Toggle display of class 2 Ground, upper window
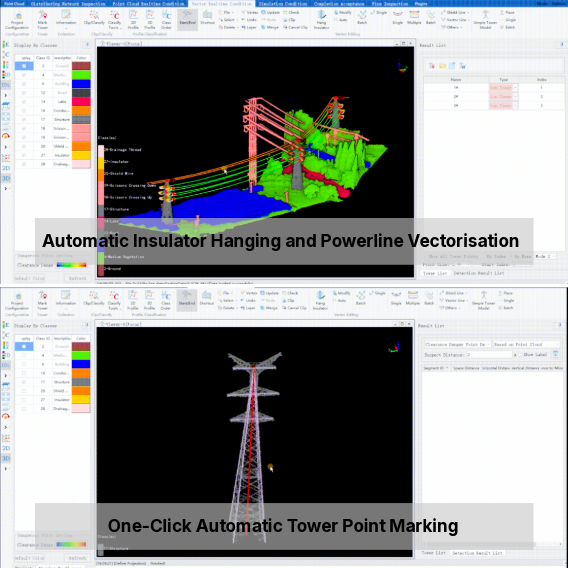The width and height of the screenshot is (568, 568). point(24,66)
